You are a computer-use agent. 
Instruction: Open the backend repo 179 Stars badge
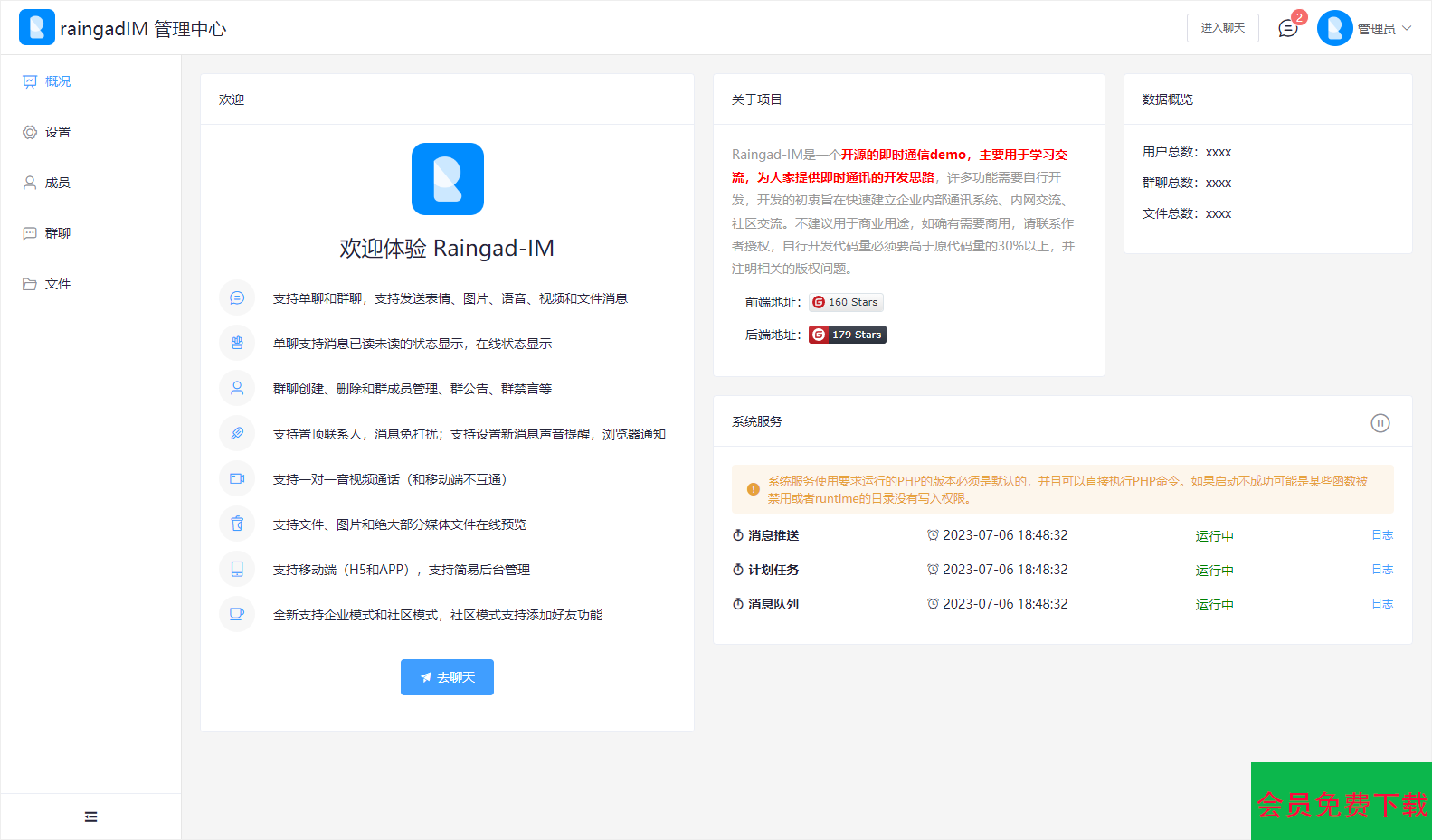tap(848, 335)
